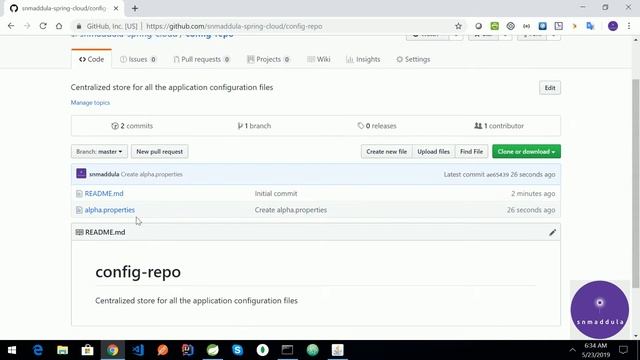640x360 pixels.
Task: Open Create alpha.properties commit in file row
Action: click(291, 210)
